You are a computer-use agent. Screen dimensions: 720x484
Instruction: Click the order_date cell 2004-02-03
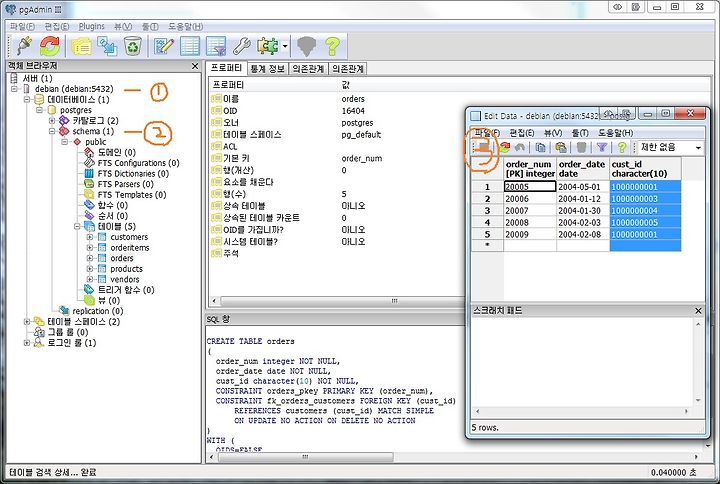[x=583, y=223]
